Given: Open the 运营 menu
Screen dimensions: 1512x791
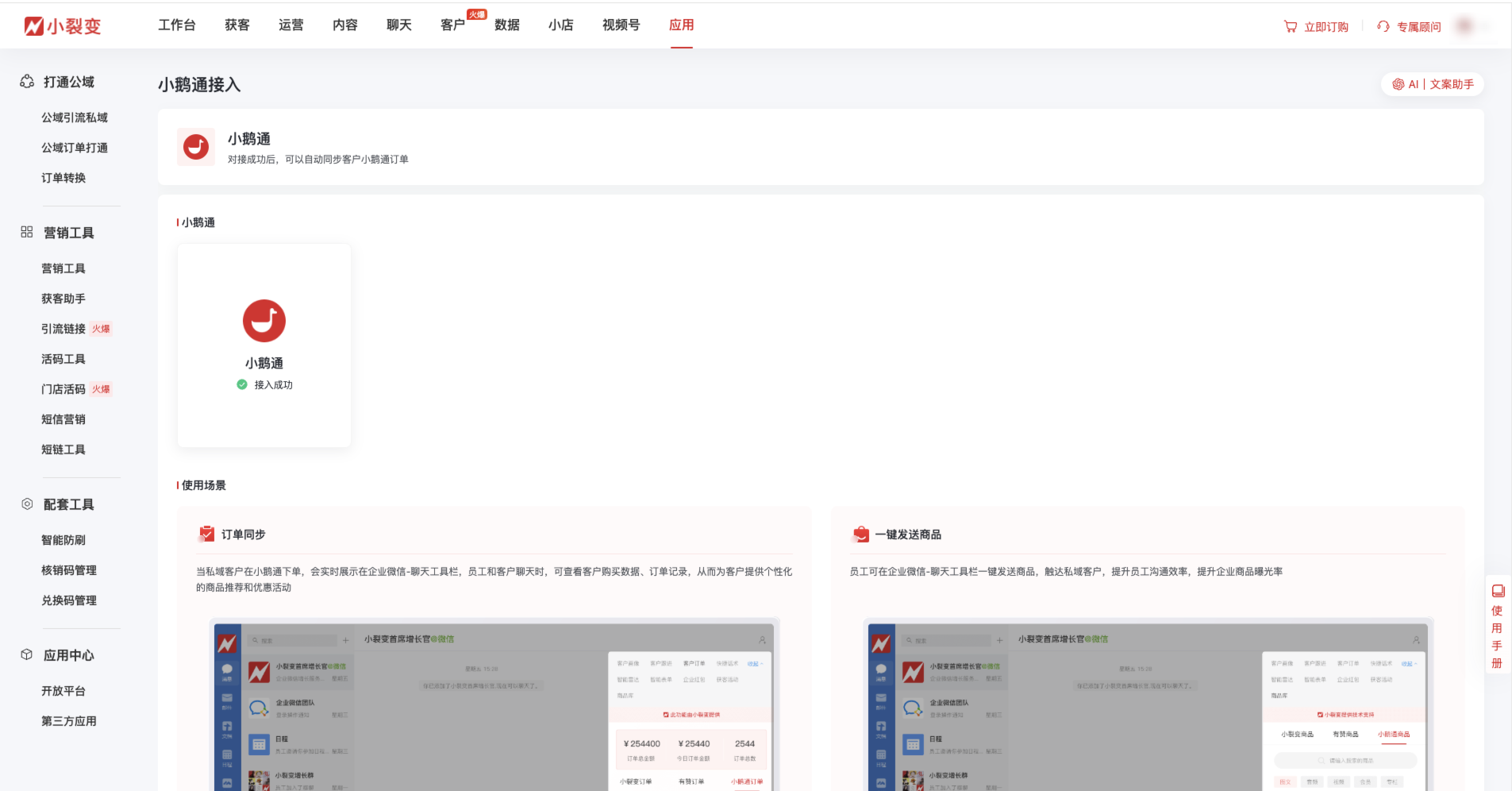Looking at the screenshot, I should [x=291, y=25].
